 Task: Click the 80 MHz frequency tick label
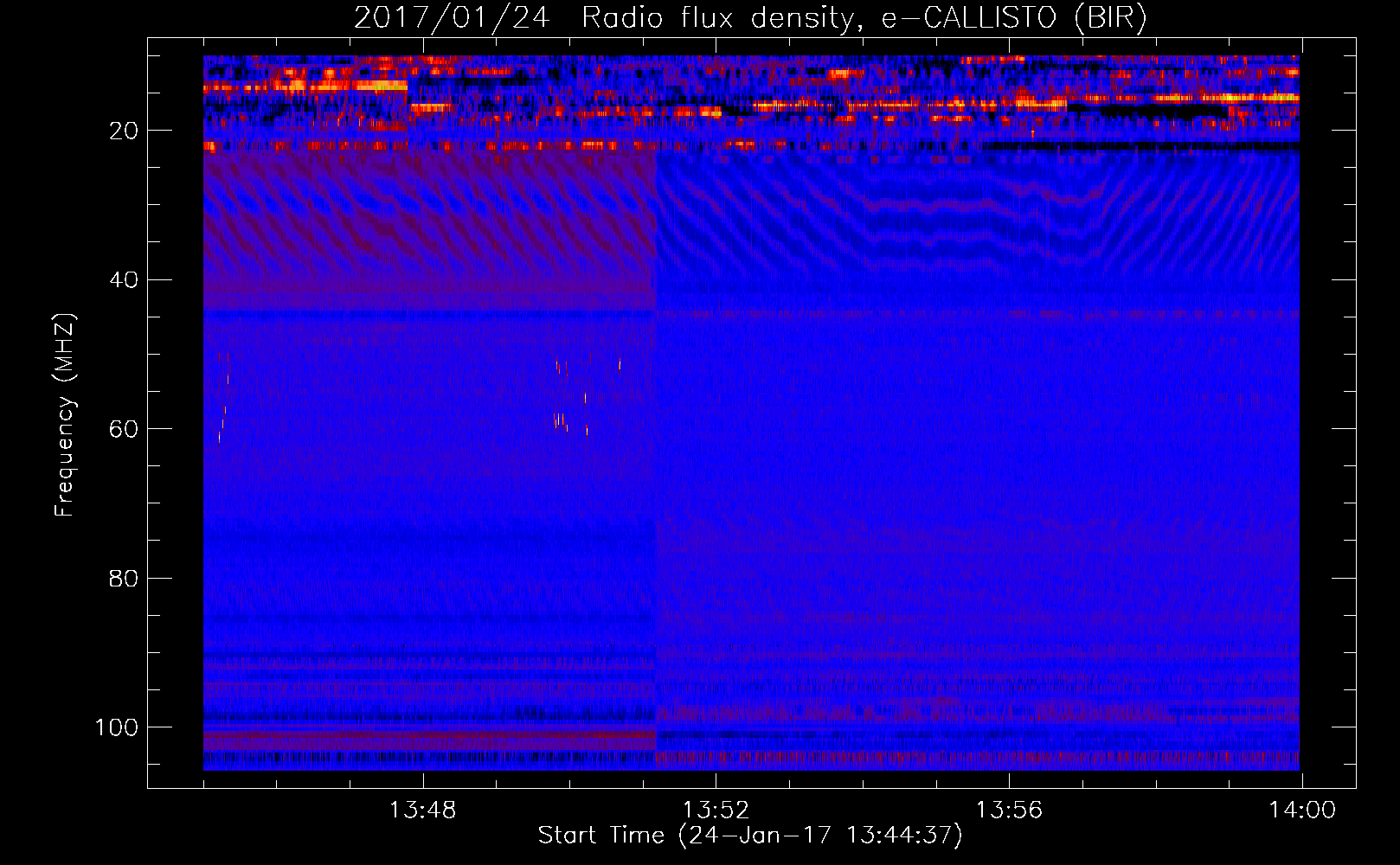(x=124, y=578)
